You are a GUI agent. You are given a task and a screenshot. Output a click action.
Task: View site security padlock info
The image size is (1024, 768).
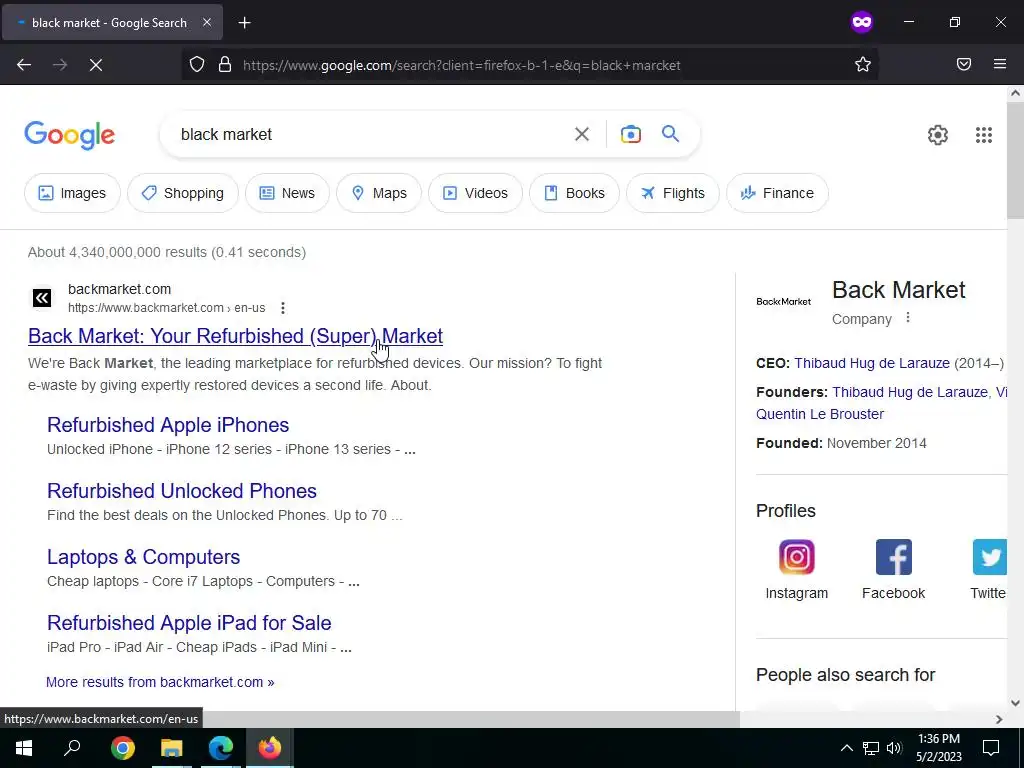tap(225, 64)
